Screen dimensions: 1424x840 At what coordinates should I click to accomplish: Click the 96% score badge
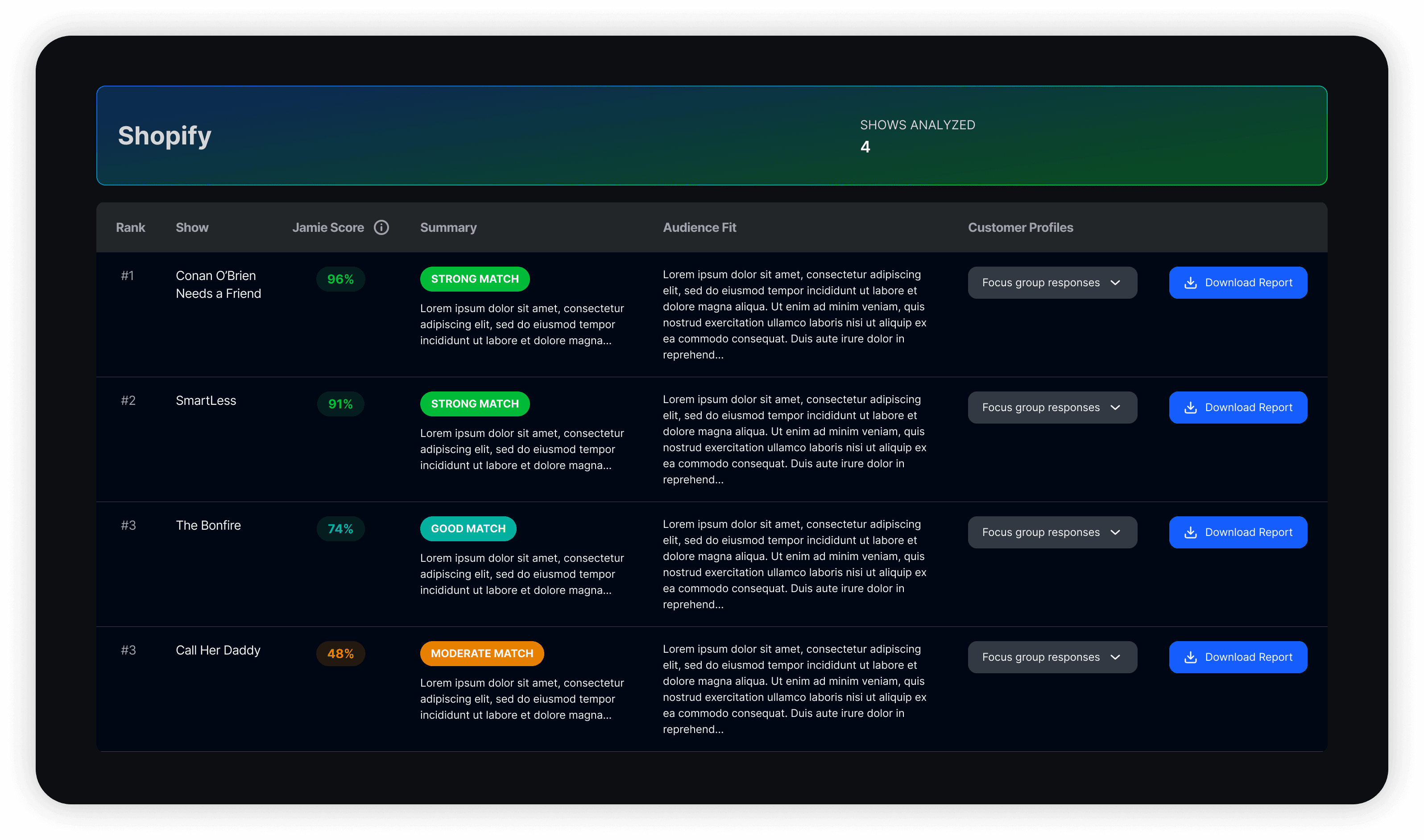pos(340,279)
